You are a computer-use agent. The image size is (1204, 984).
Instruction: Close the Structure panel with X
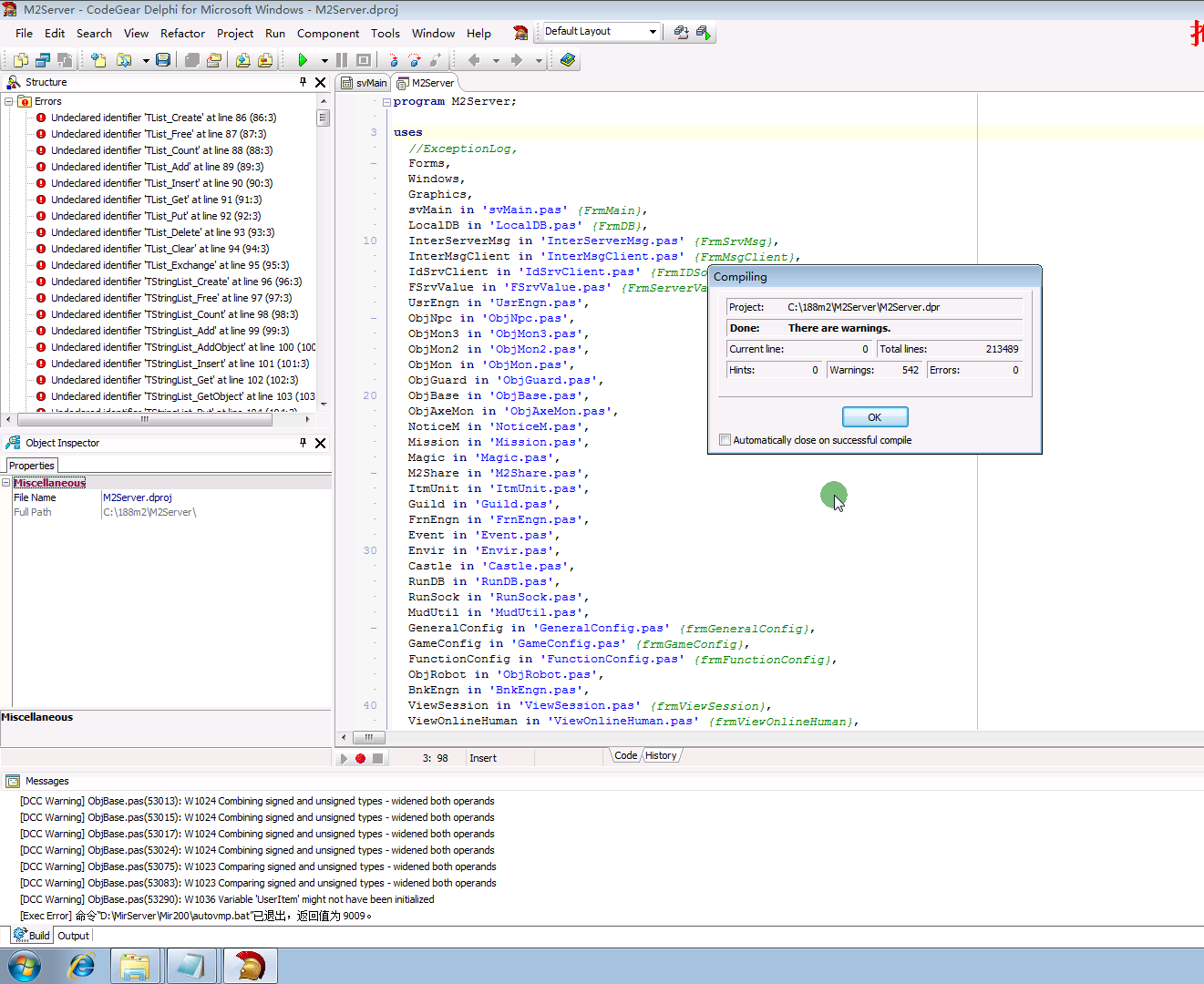[x=321, y=82]
